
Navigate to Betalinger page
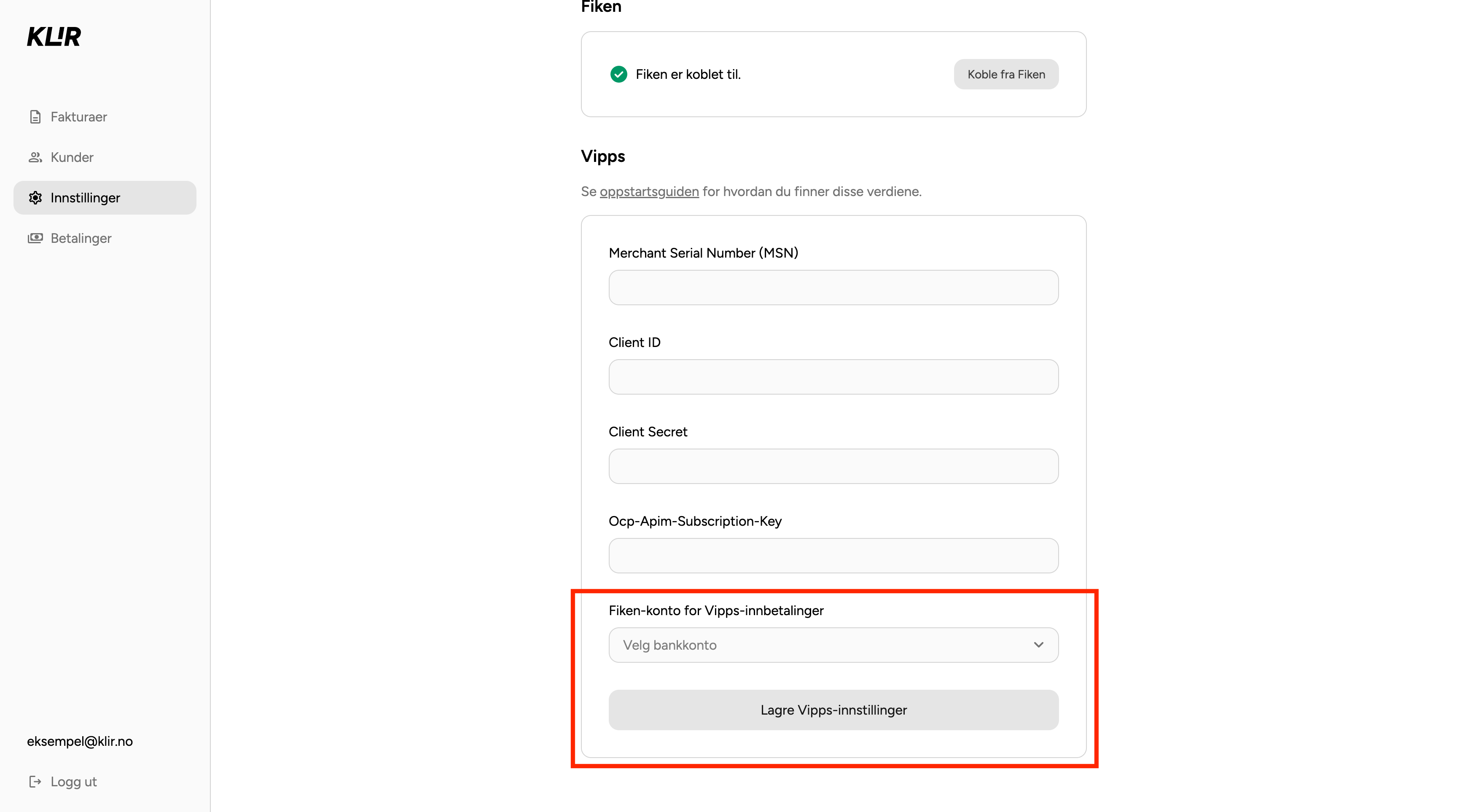point(105,238)
